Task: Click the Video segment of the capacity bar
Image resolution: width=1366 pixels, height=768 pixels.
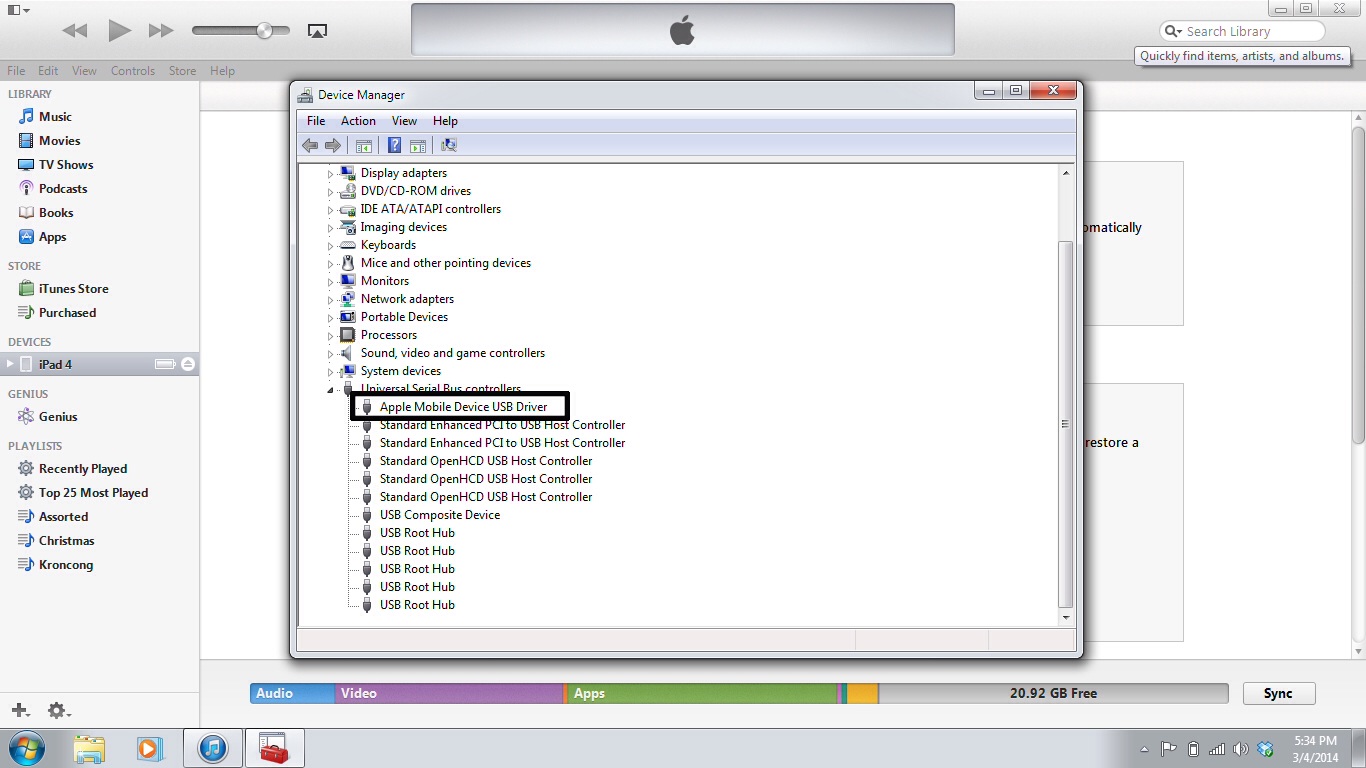Action: [449, 693]
